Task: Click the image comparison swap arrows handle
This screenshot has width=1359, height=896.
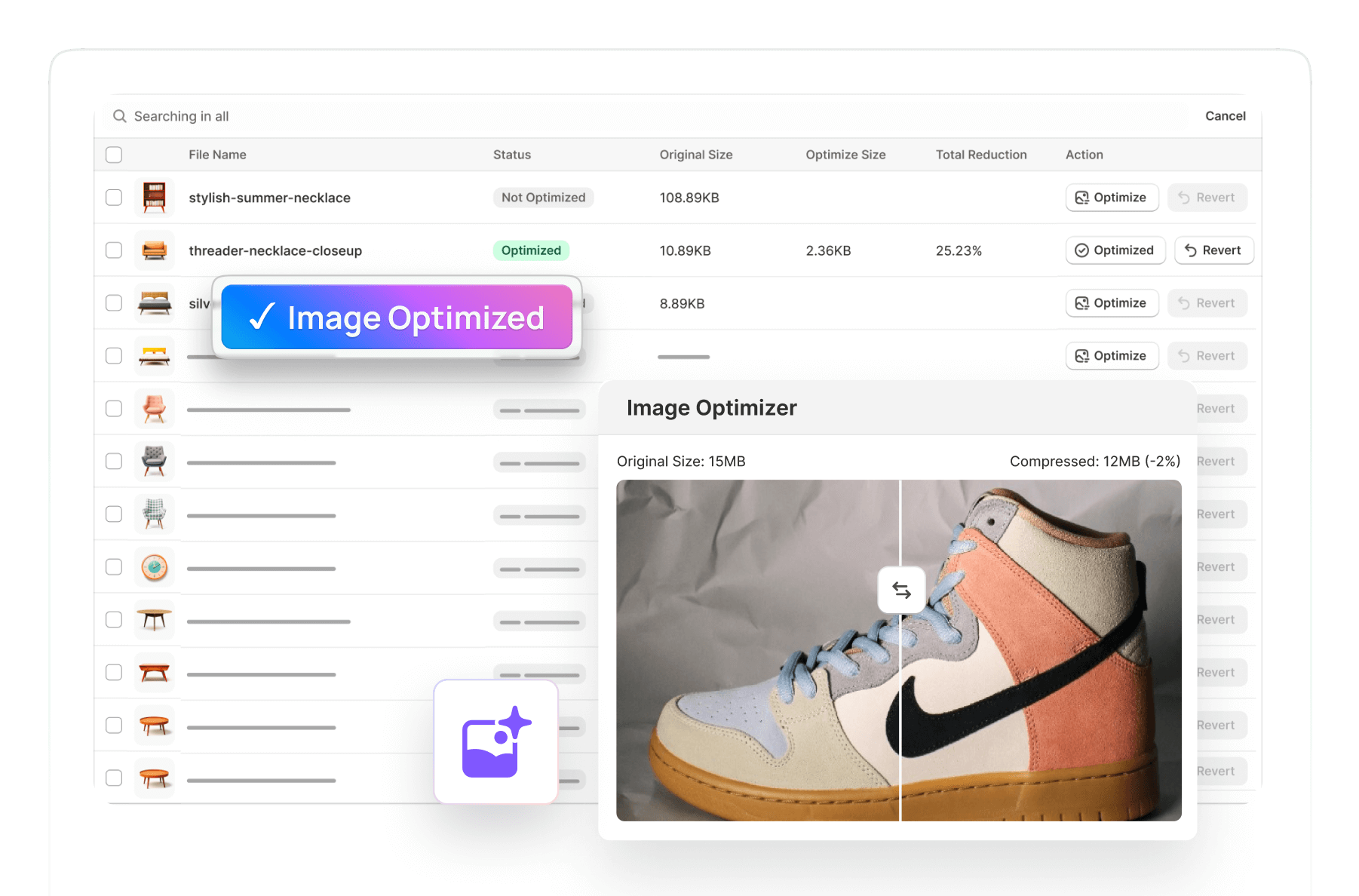Action: [x=901, y=590]
